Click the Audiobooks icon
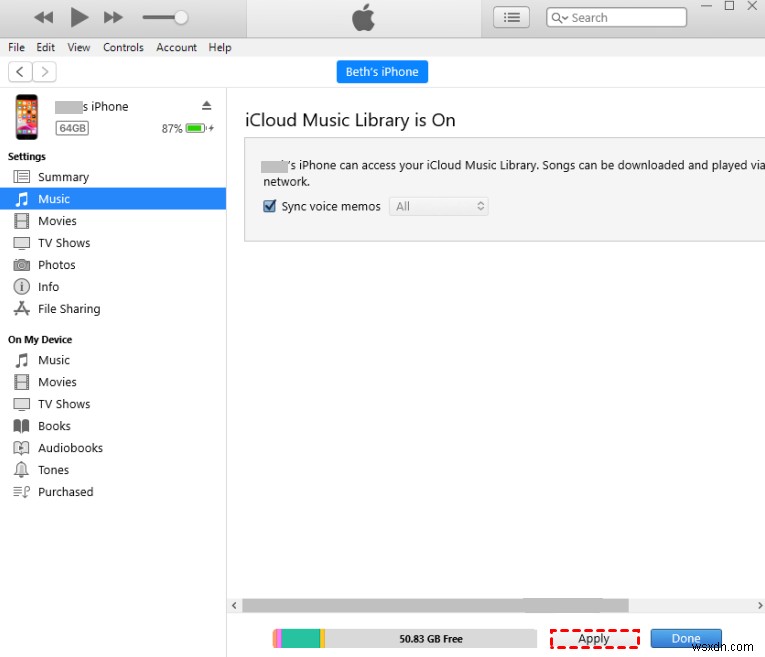This screenshot has width=765, height=657. (21, 448)
